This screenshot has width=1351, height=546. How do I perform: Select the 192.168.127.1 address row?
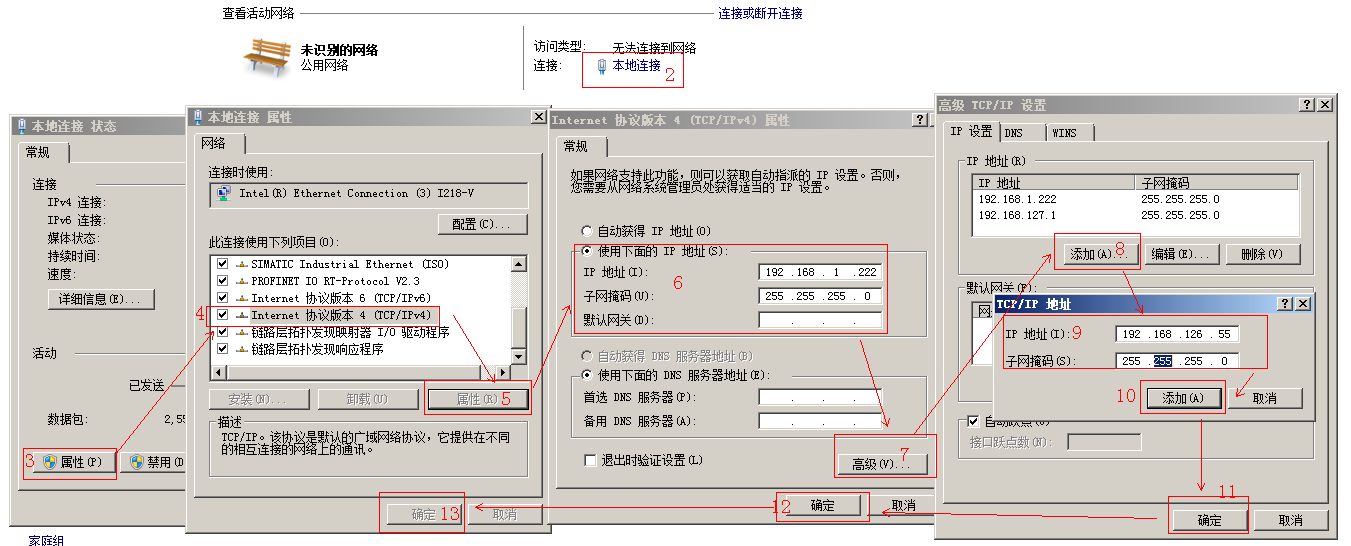tap(1135, 215)
